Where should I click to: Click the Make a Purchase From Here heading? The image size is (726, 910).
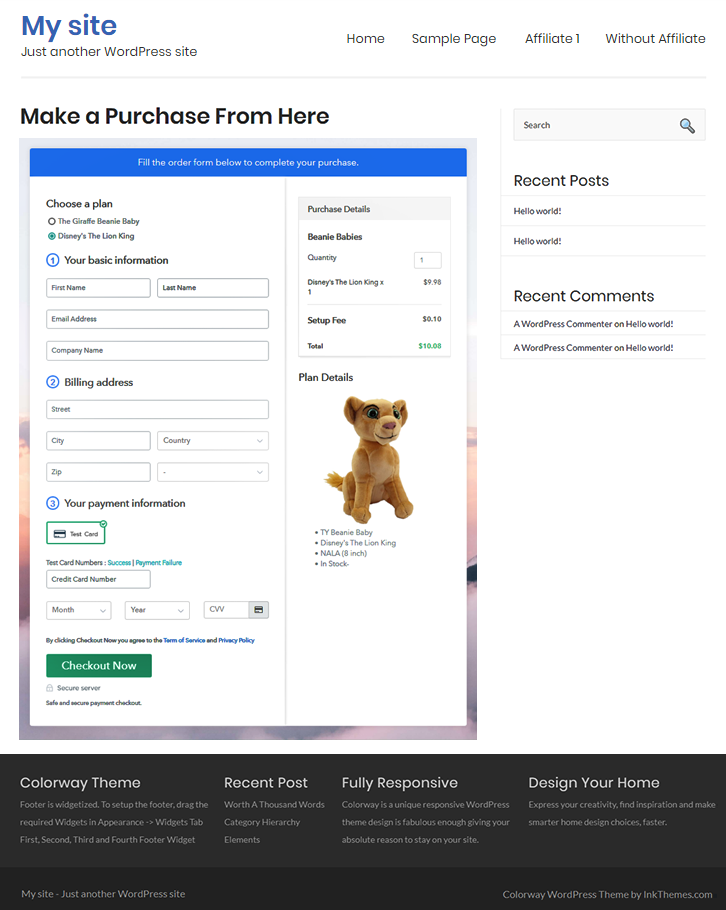(x=175, y=116)
